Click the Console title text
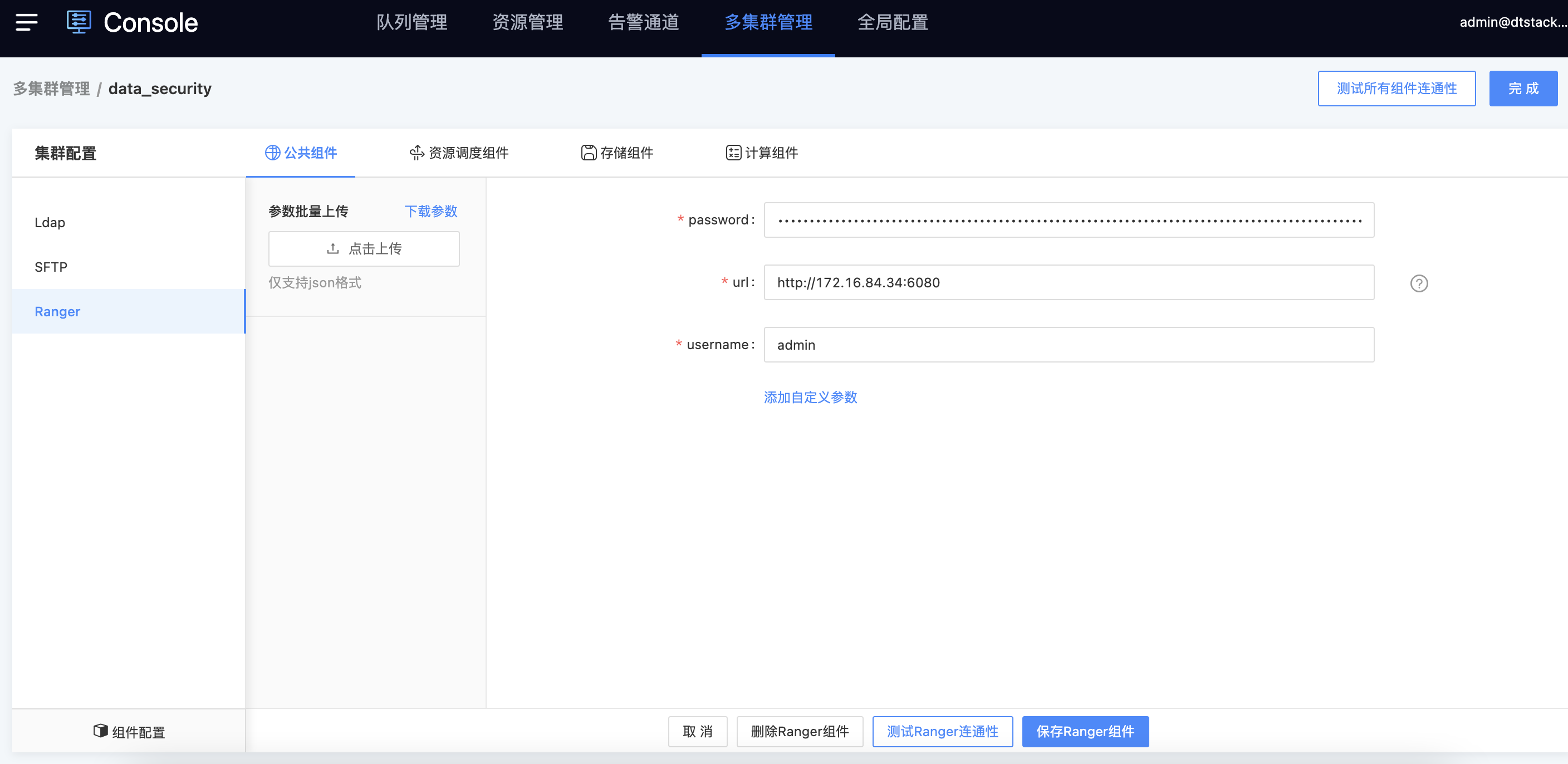Viewport: 1568px width, 764px height. [x=150, y=22]
